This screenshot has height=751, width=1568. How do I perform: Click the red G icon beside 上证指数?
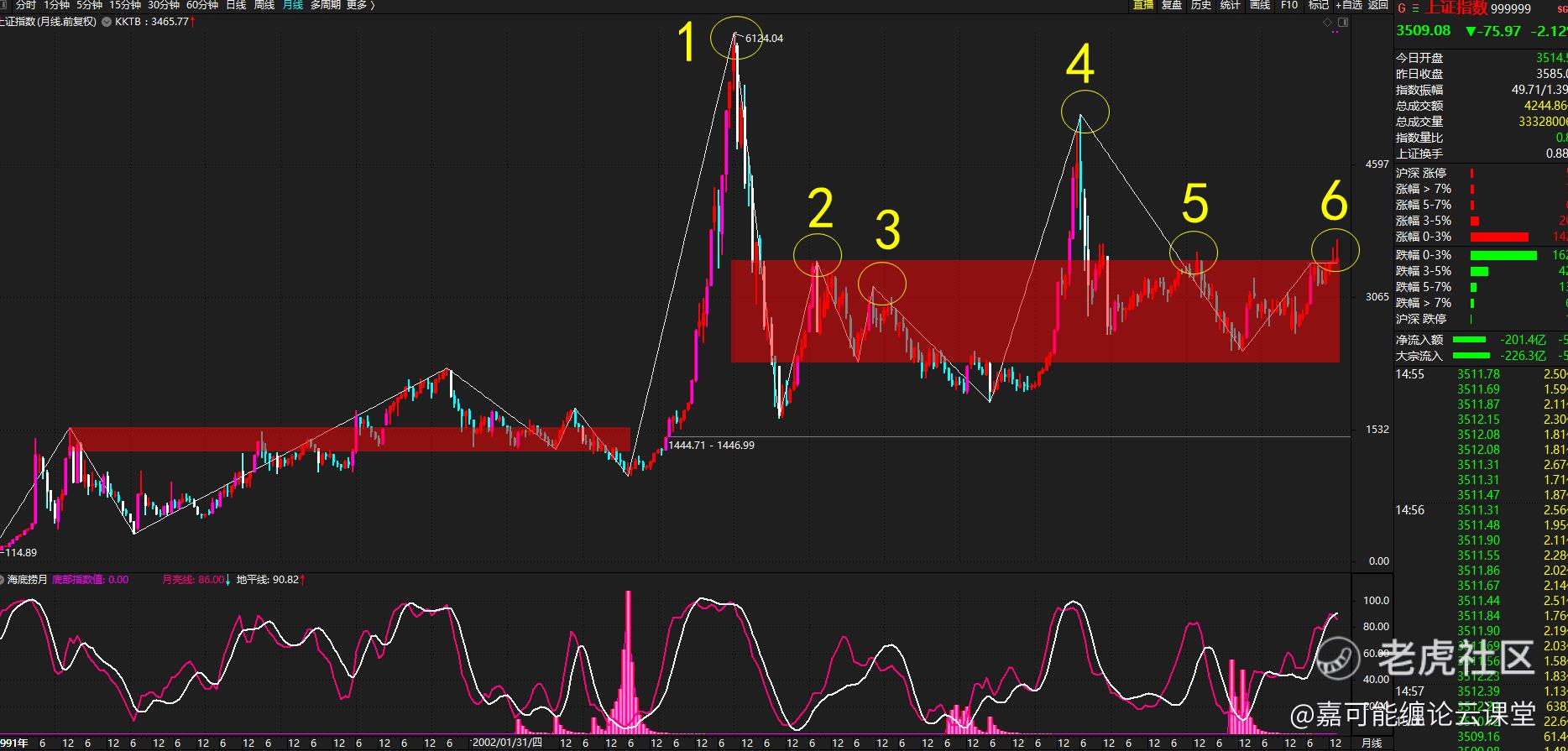1401,8
